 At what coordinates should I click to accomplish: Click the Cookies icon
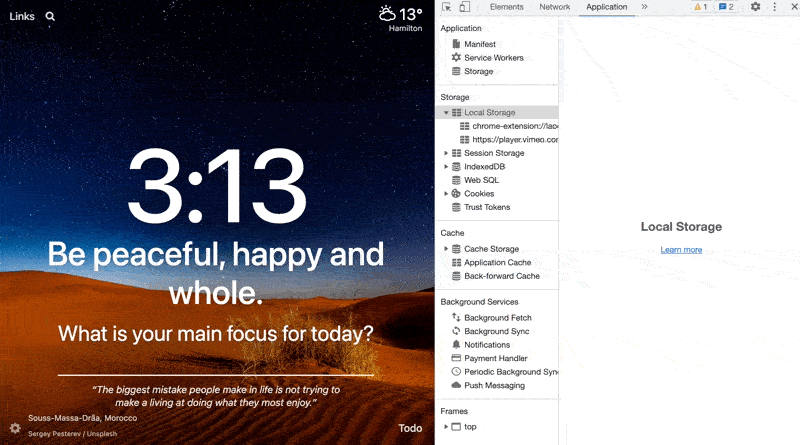[x=456, y=193]
